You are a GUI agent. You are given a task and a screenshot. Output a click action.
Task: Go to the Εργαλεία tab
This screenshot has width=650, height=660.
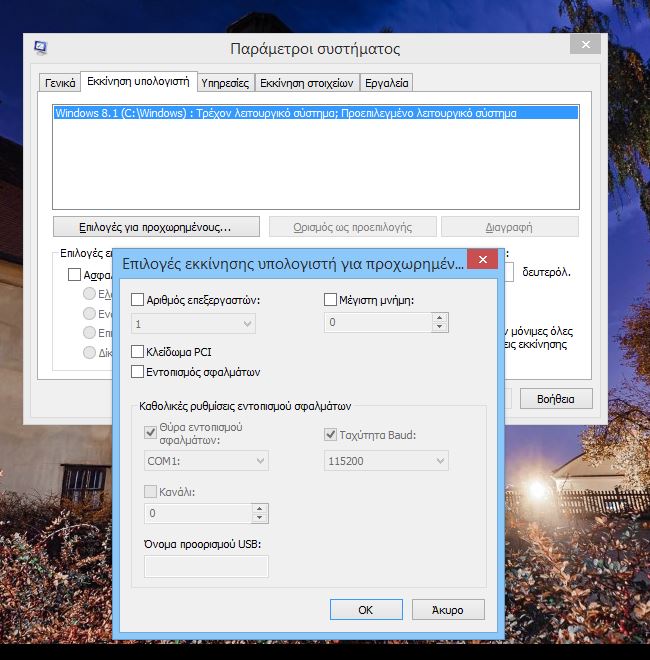pos(386,83)
